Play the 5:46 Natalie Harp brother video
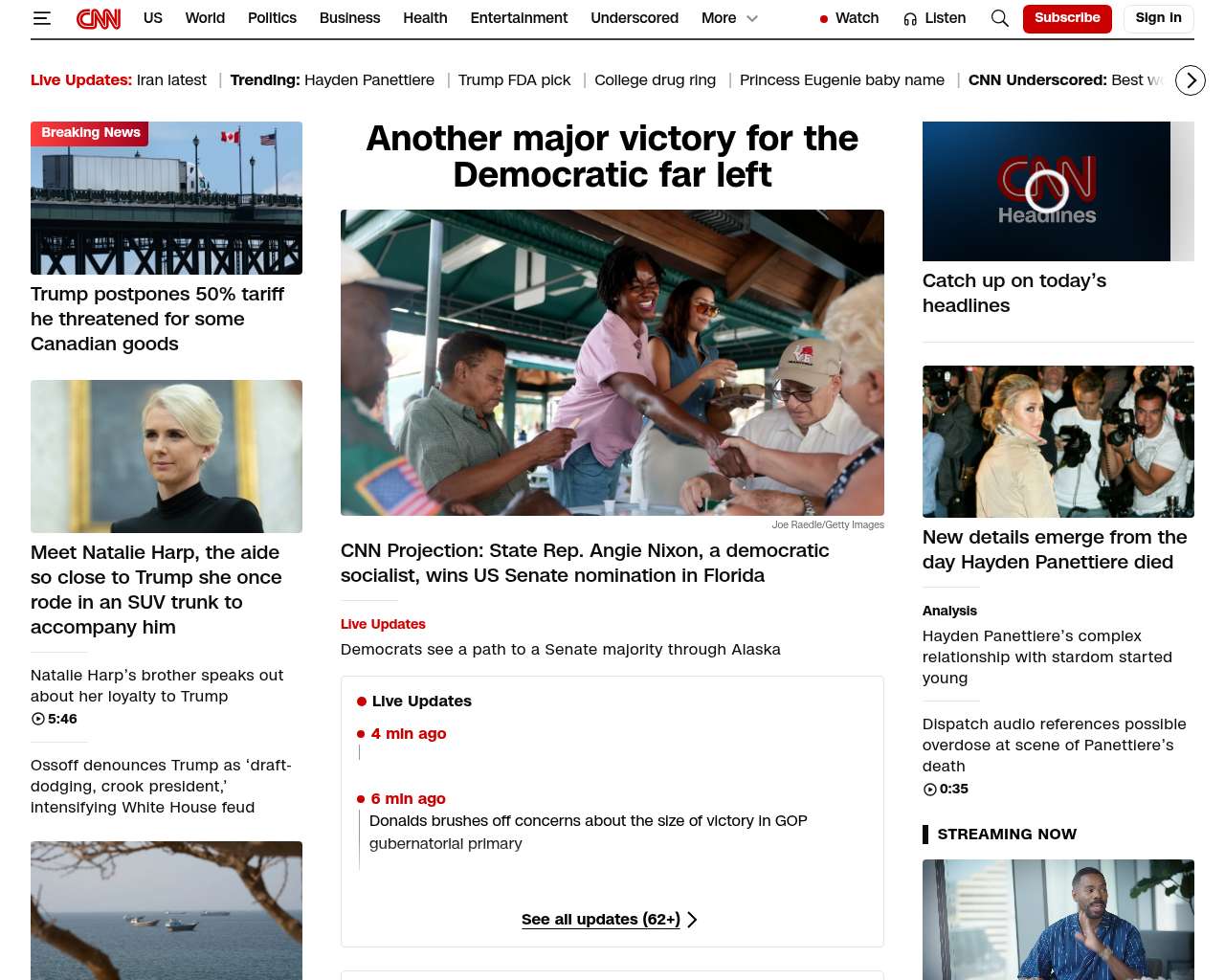The height and width of the screenshot is (980, 1225). coord(55,719)
